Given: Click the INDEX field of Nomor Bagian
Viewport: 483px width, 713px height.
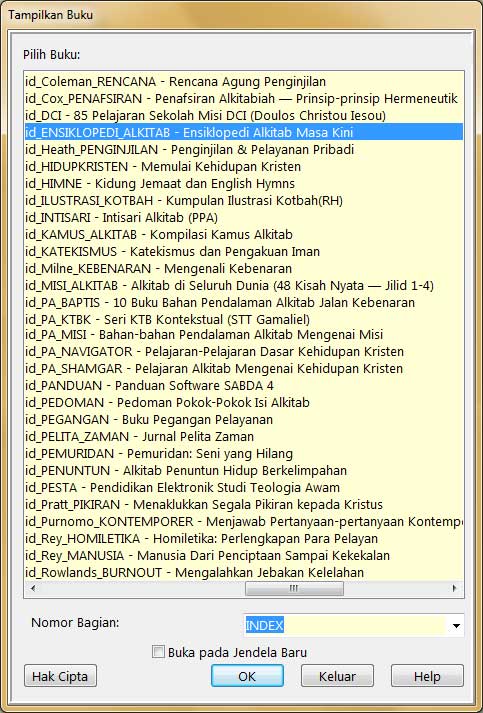Looking at the screenshot, I should click(x=345, y=626).
